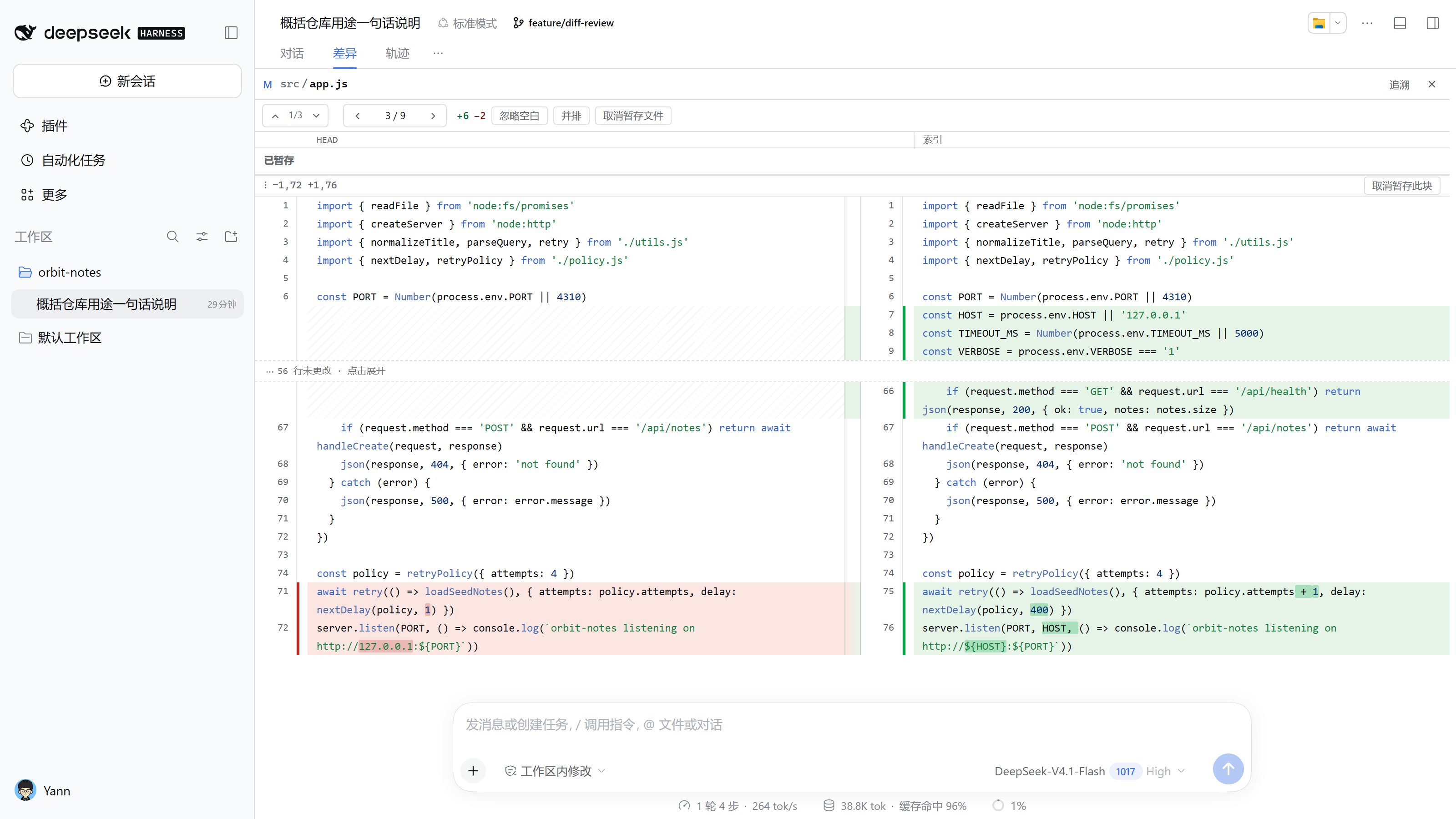The height and width of the screenshot is (819, 1456).
Task: Go to next change with right arrow
Action: tap(433, 116)
